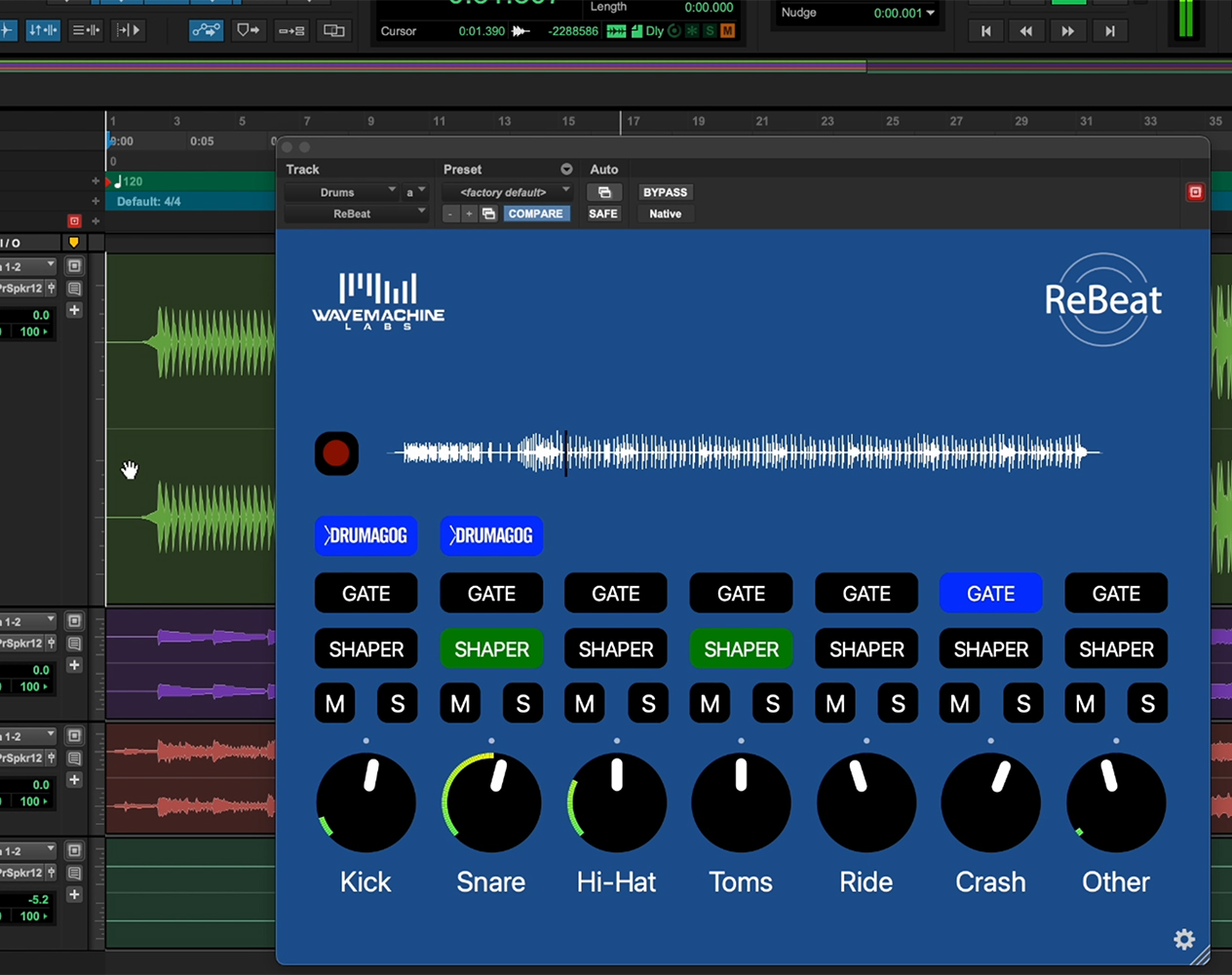The width and height of the screenshot is (1232, 975).
Task: Click the go-to-end transport button
Action: tap(1108, 30)
